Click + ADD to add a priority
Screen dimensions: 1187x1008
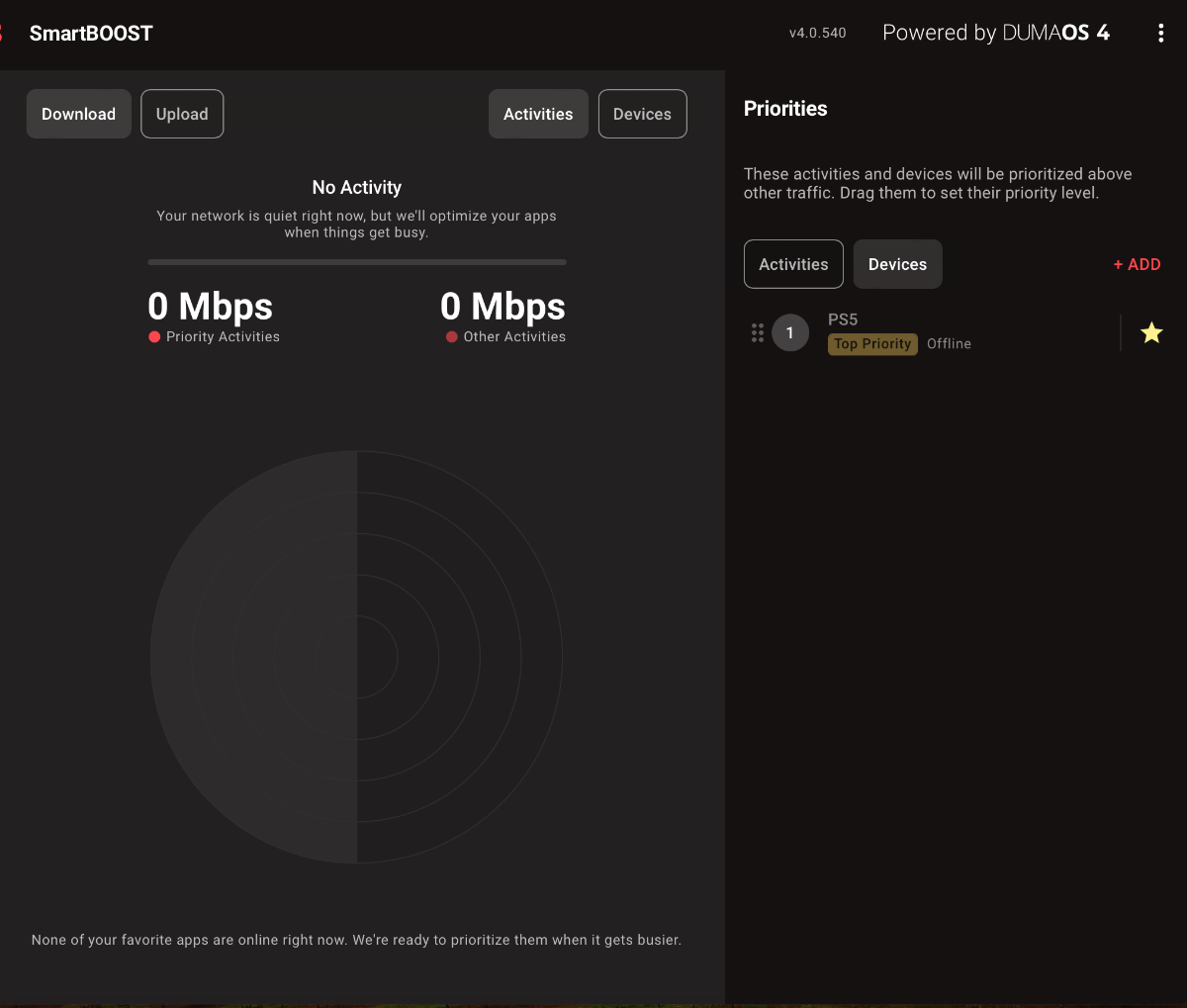pyautogui.click(x=1137, y=264)
